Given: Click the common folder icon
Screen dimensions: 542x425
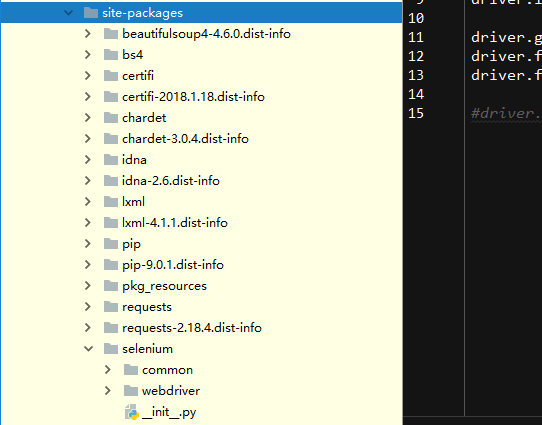Looking at the screenshot, I should pos(131,370).
